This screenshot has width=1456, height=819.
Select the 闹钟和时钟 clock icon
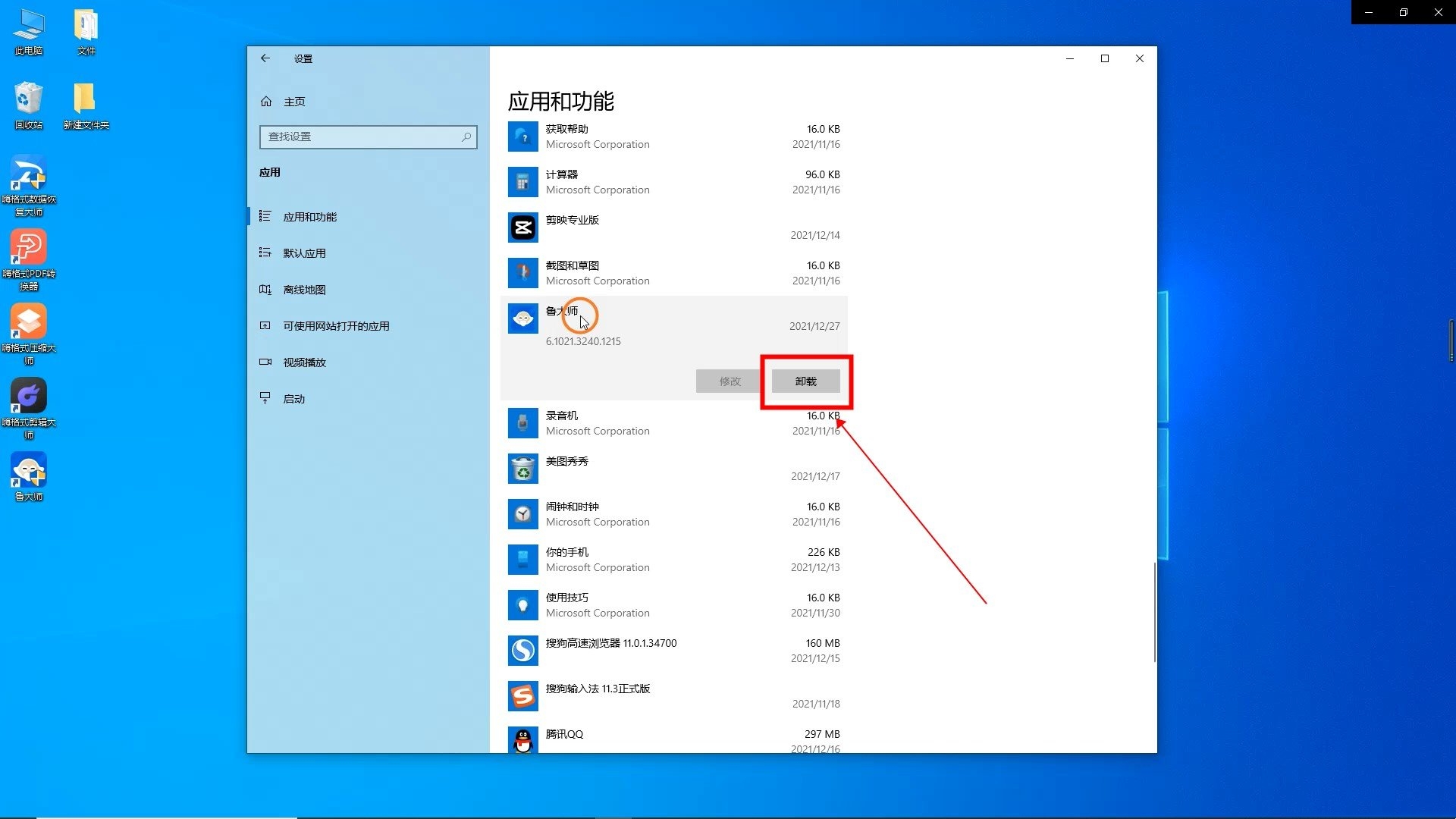coord(522,513)
